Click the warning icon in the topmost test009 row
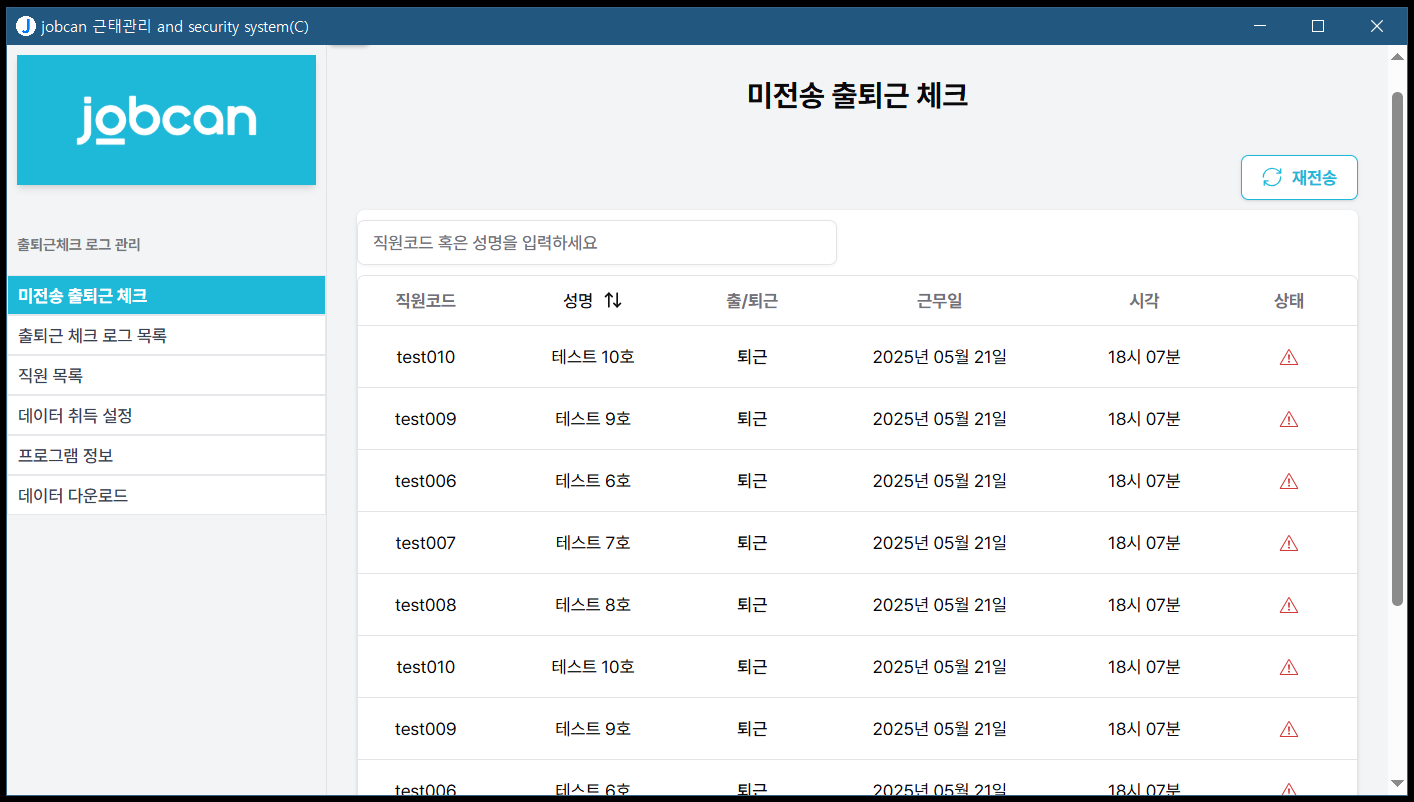1414x802 pixels. click(1288, 420)
